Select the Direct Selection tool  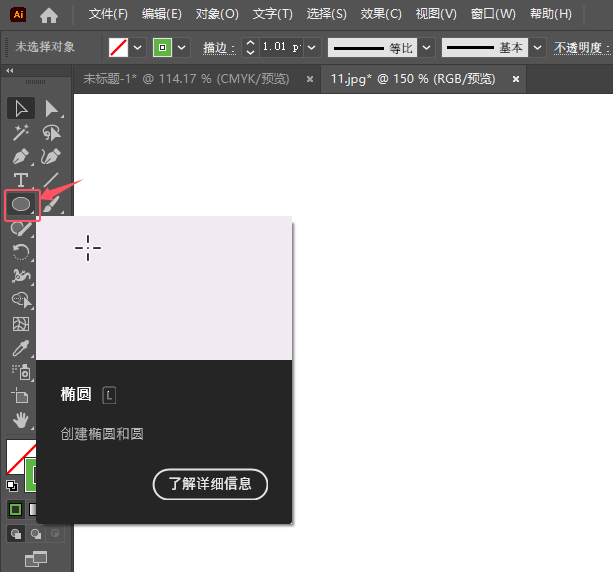51,109
